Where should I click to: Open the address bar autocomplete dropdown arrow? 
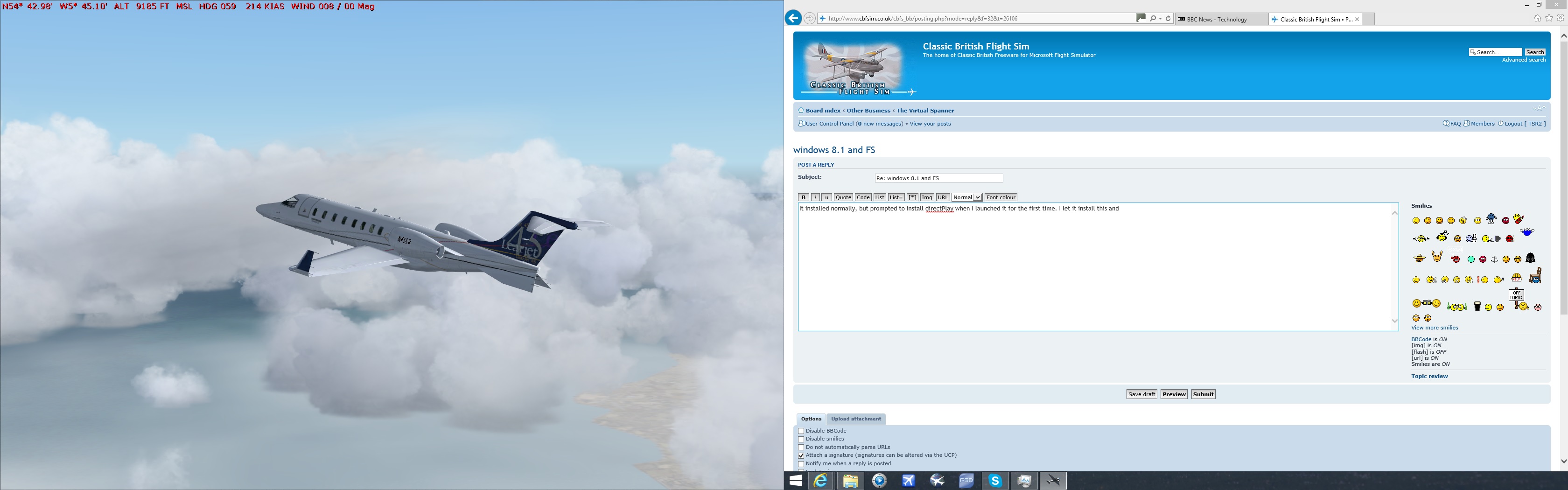[x=1160, y=18]
